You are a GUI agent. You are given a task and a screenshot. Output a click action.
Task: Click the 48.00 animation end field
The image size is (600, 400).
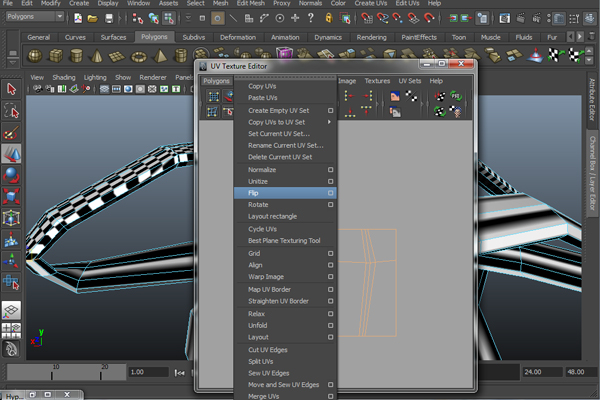(x=580, y=372)
